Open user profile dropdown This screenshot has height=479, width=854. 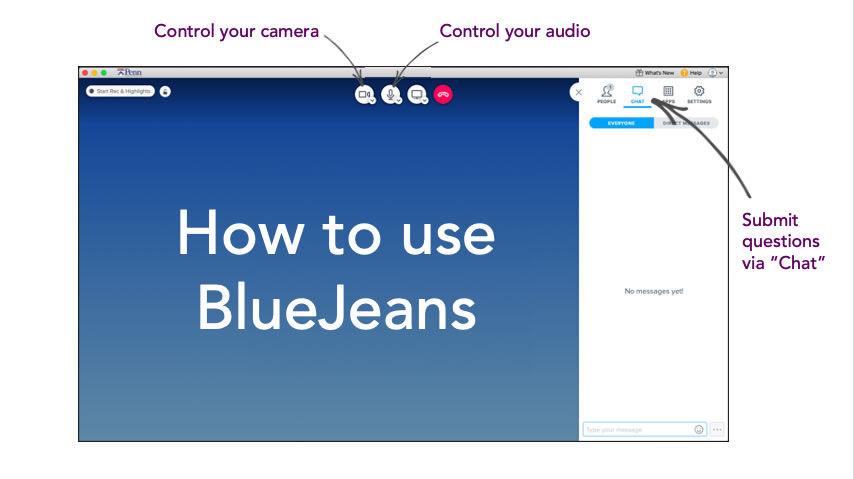point(716,72)
